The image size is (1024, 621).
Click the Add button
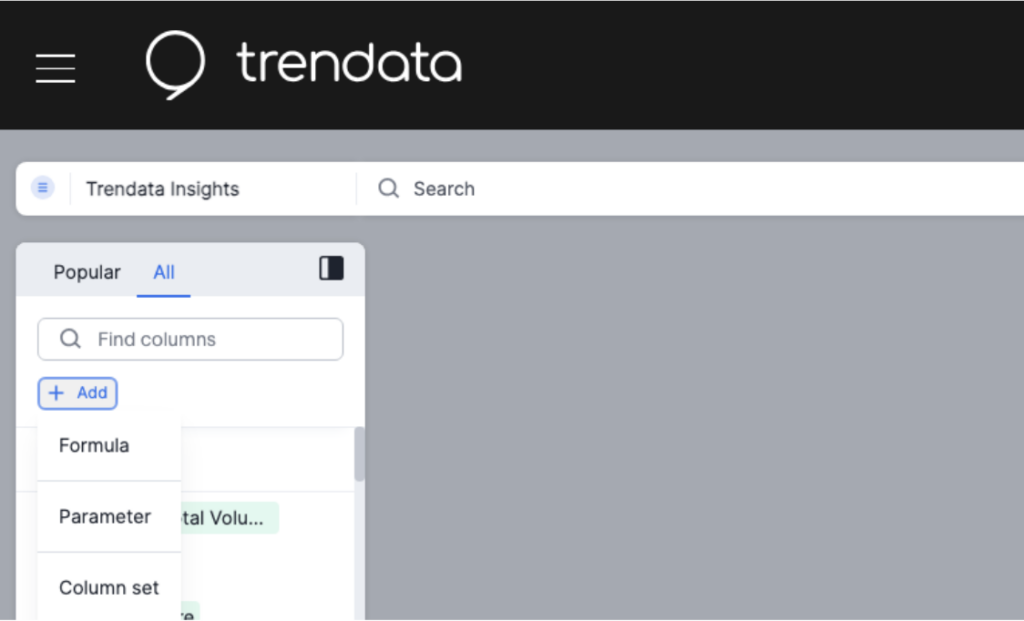78,393
